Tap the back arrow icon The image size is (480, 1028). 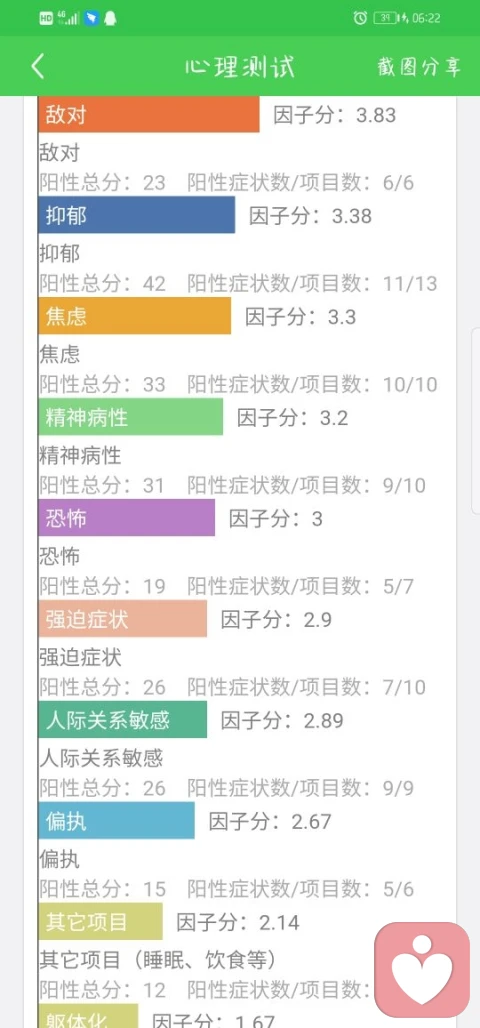coord(38,66)
